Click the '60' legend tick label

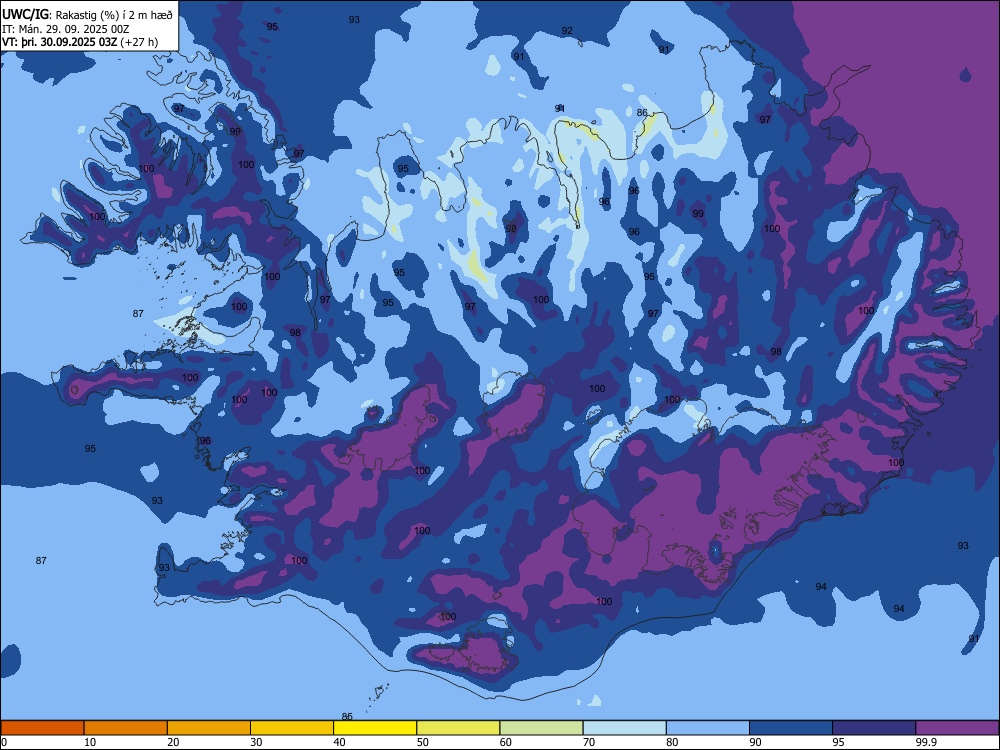coord(506,742)
